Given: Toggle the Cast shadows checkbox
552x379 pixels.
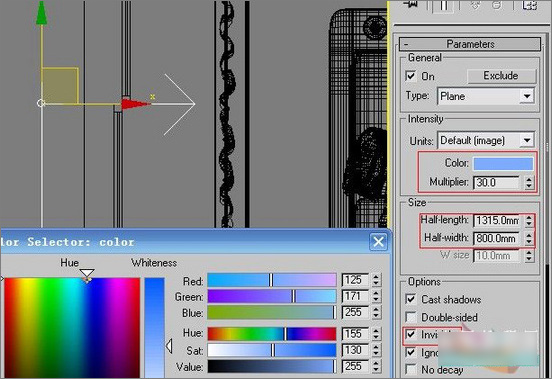Looking at the screenshot, I should click(410, 299).
